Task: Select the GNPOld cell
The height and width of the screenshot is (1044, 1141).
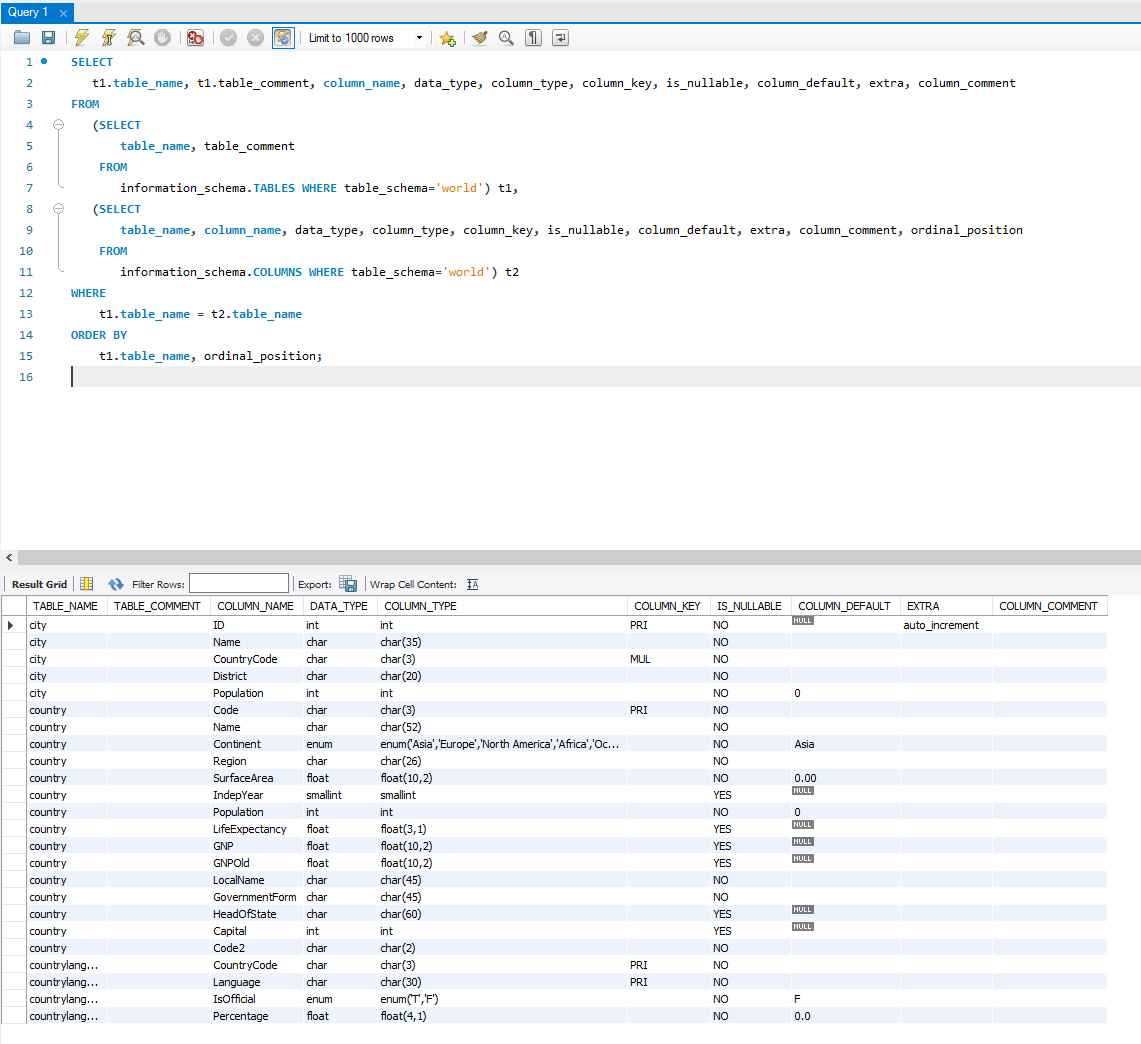Action: click(x=256, y=863)
